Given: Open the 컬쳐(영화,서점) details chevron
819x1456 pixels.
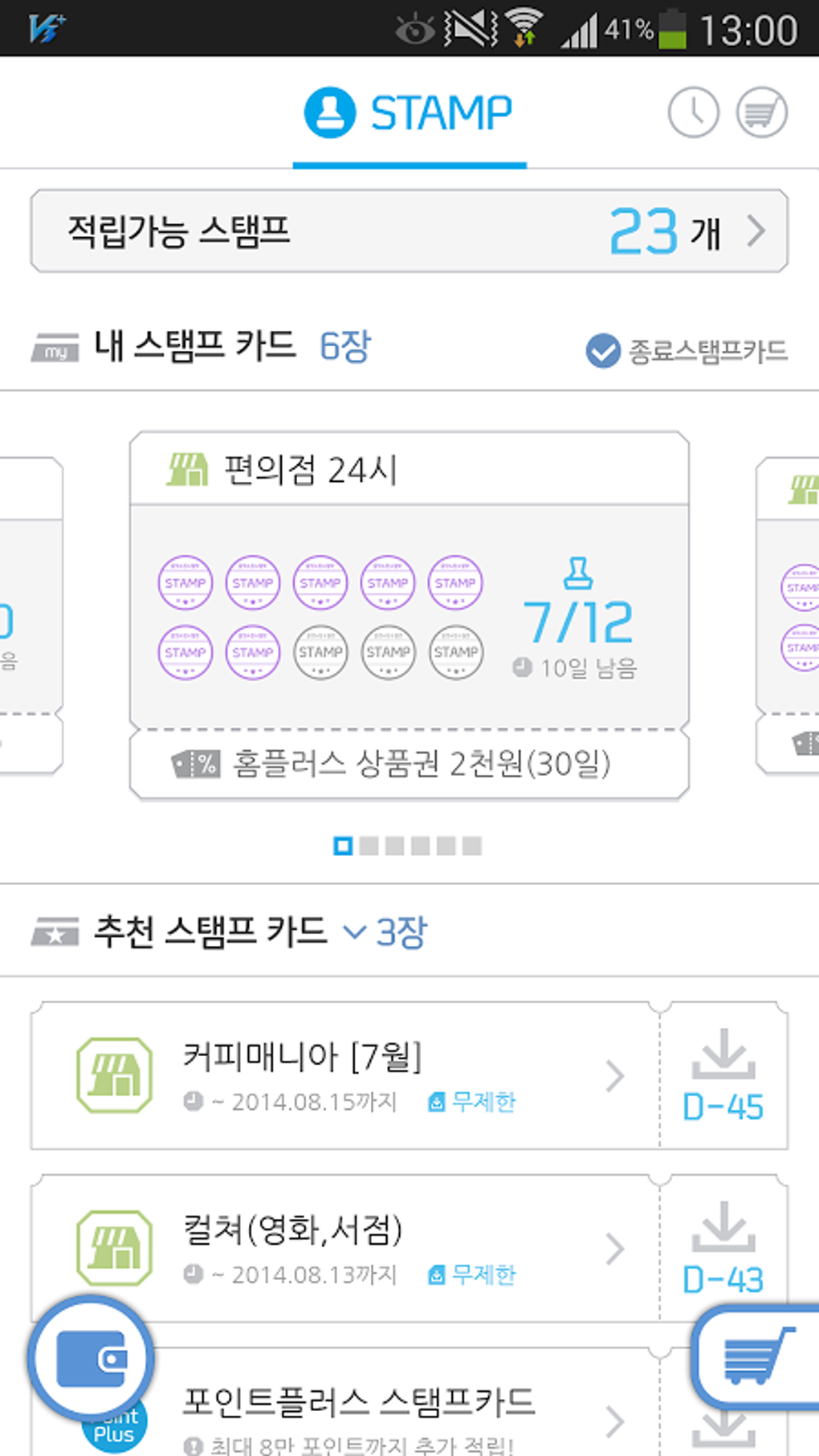Looking at the screenshot, I should click(x=615, y=1249).
